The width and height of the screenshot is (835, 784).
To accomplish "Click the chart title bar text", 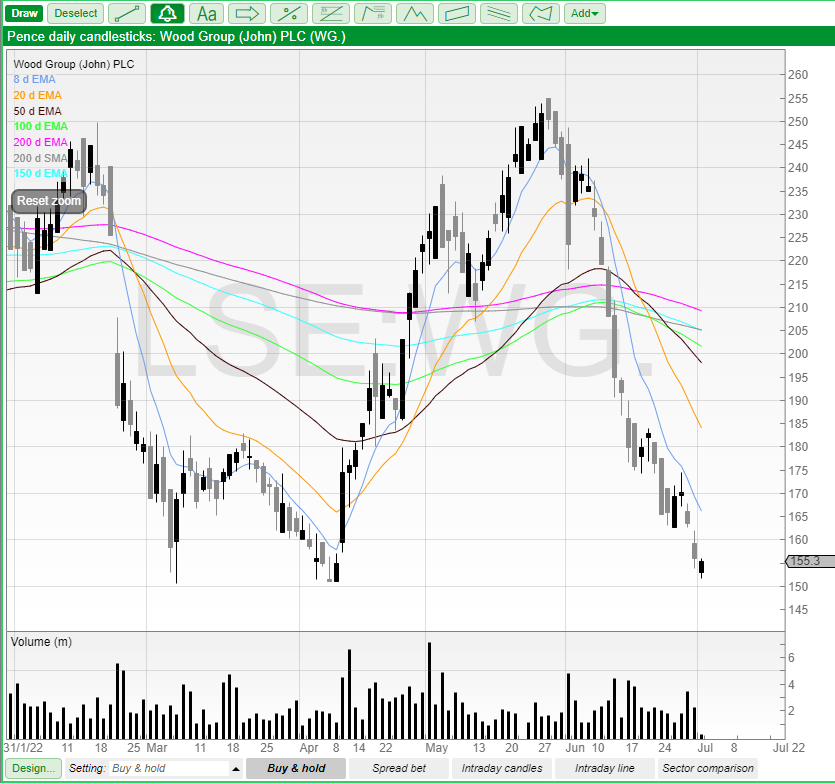I will click(176, 37).
